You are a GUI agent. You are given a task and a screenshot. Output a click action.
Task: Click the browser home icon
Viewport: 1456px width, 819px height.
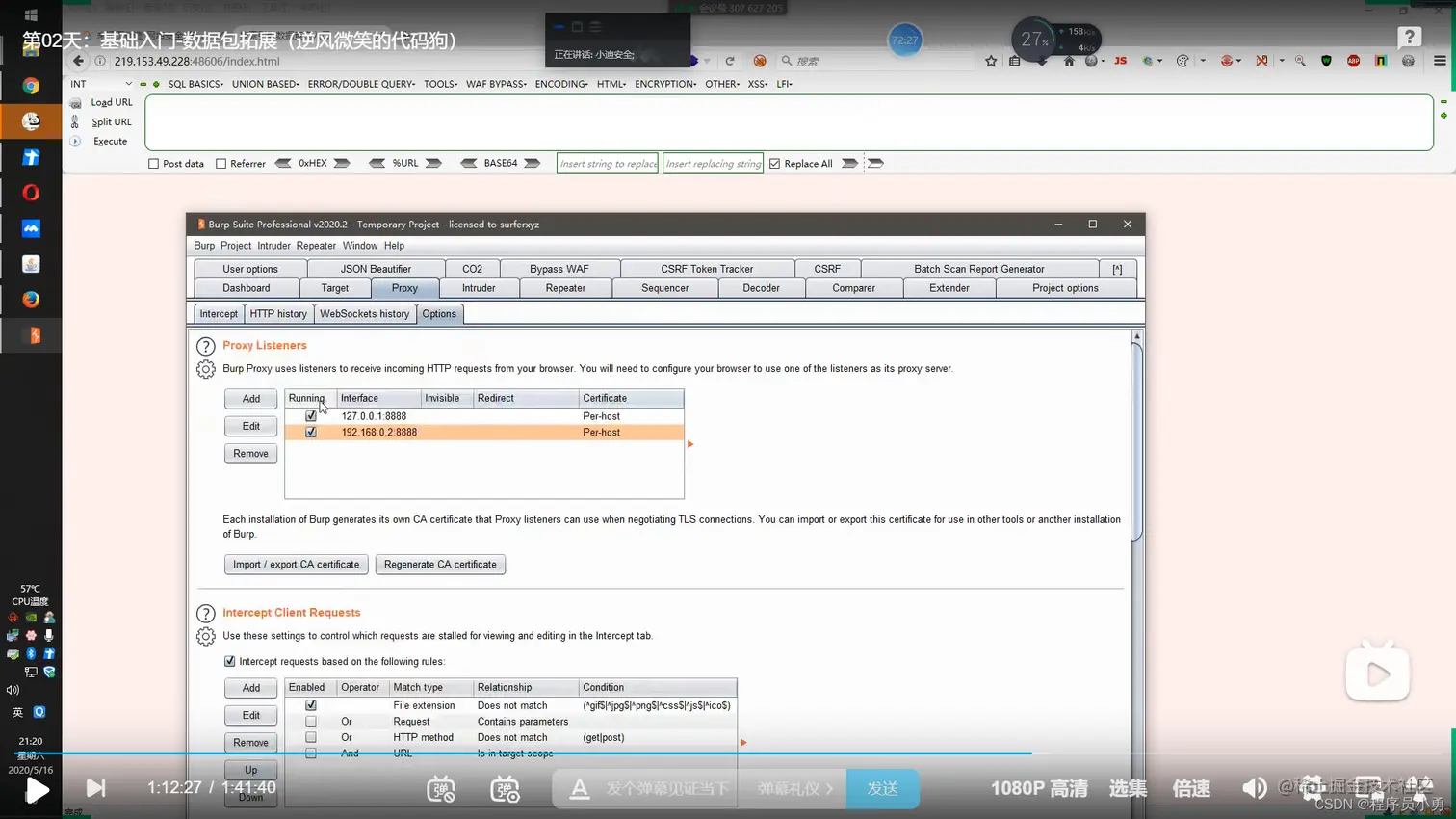1069,61
